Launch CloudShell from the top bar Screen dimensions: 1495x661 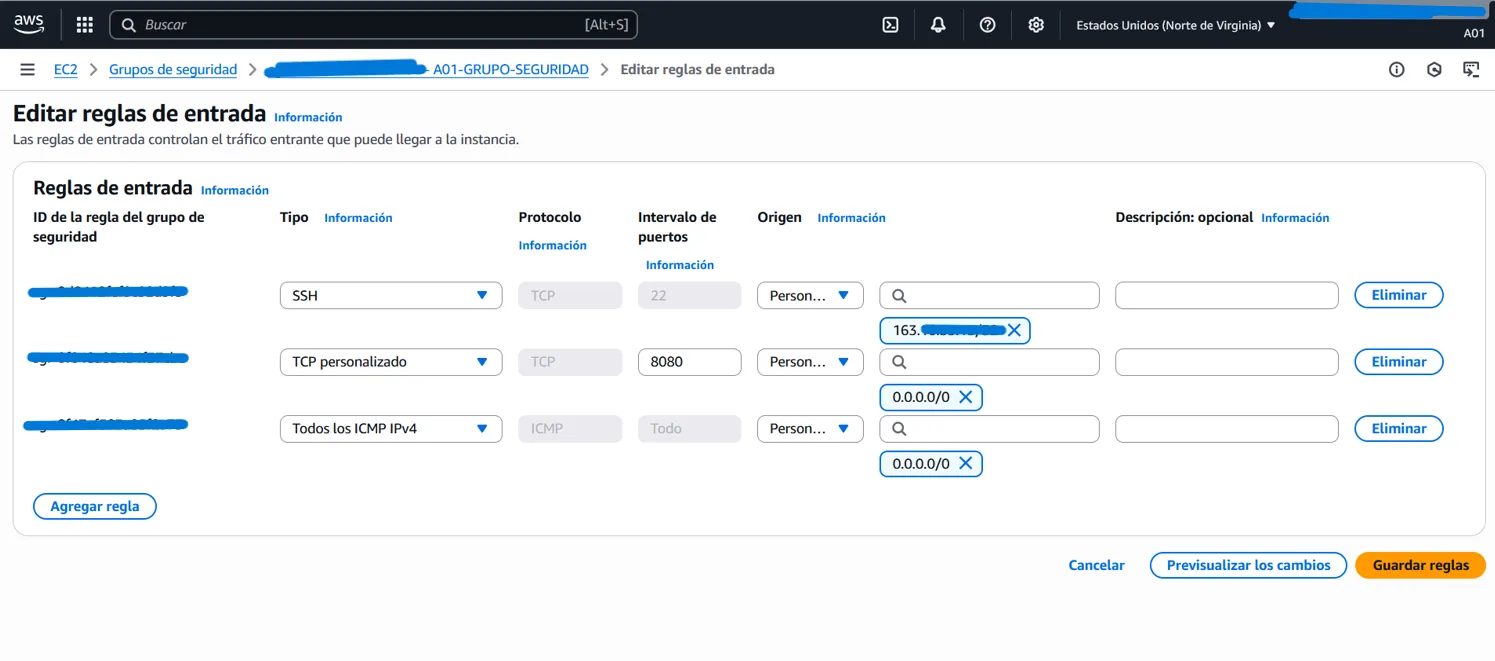[890, 25]
